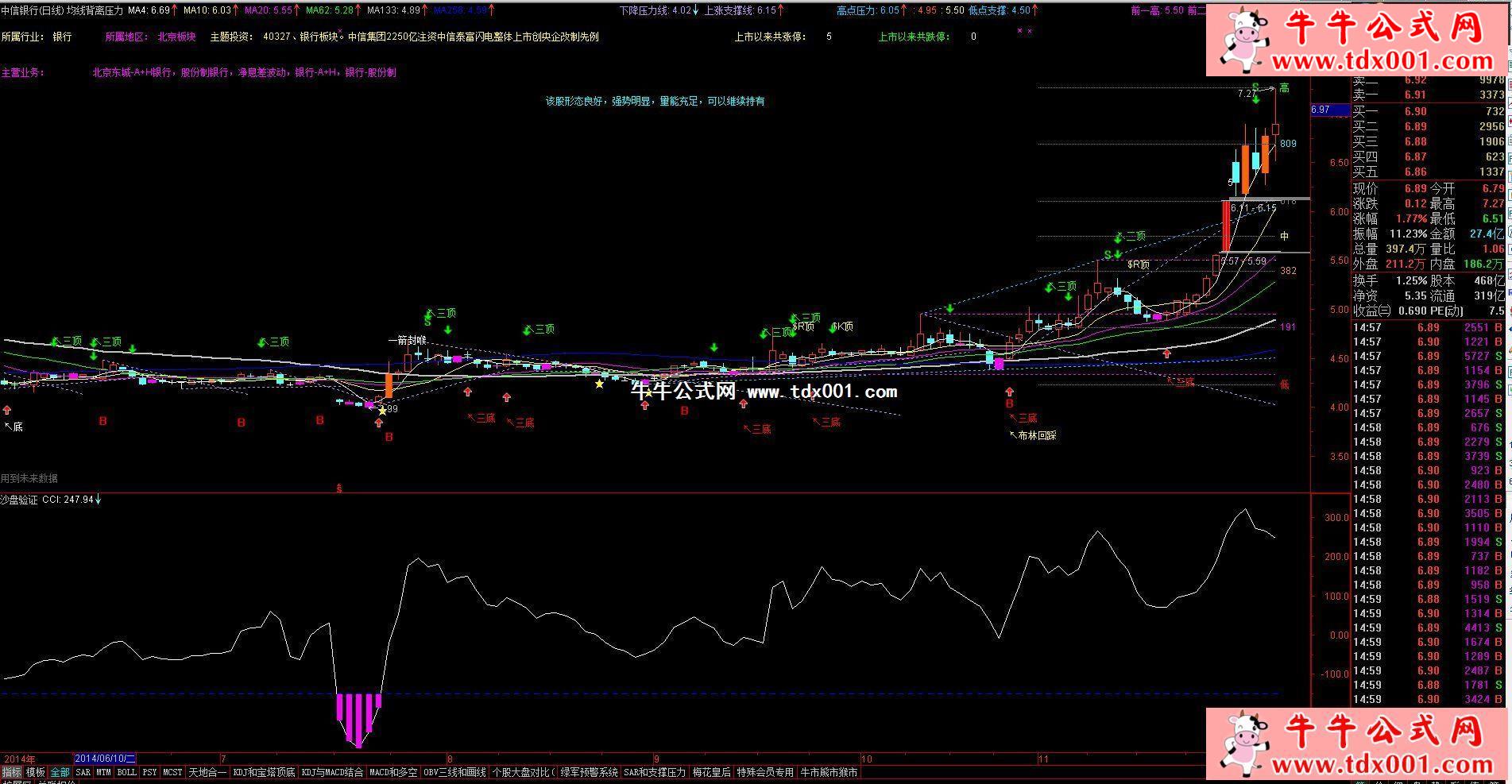Click the $K顶 marker on chart
The height and width of the screenshot is (784, 1512).
841,326
